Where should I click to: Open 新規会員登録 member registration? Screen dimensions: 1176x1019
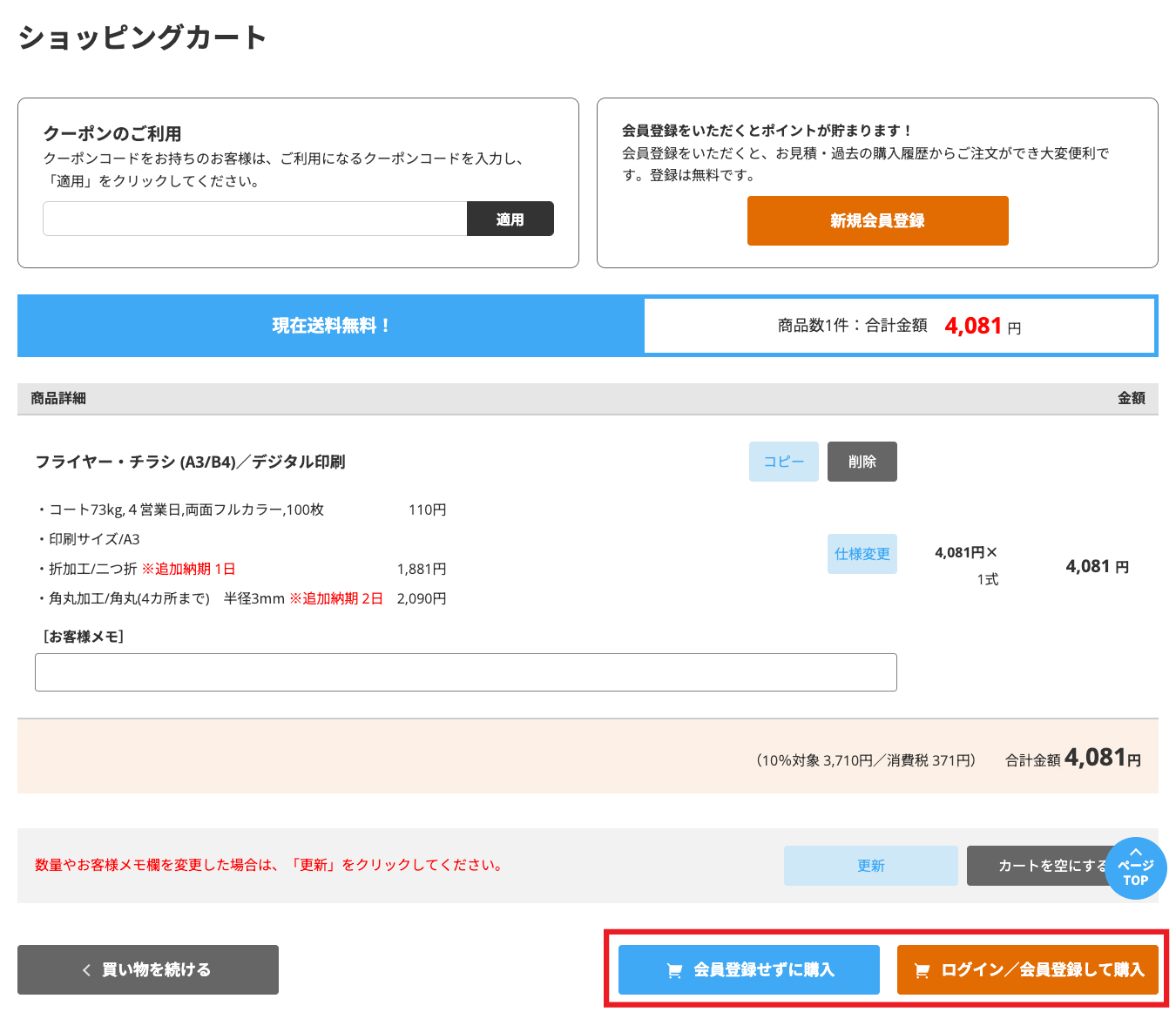coord(877,220)
